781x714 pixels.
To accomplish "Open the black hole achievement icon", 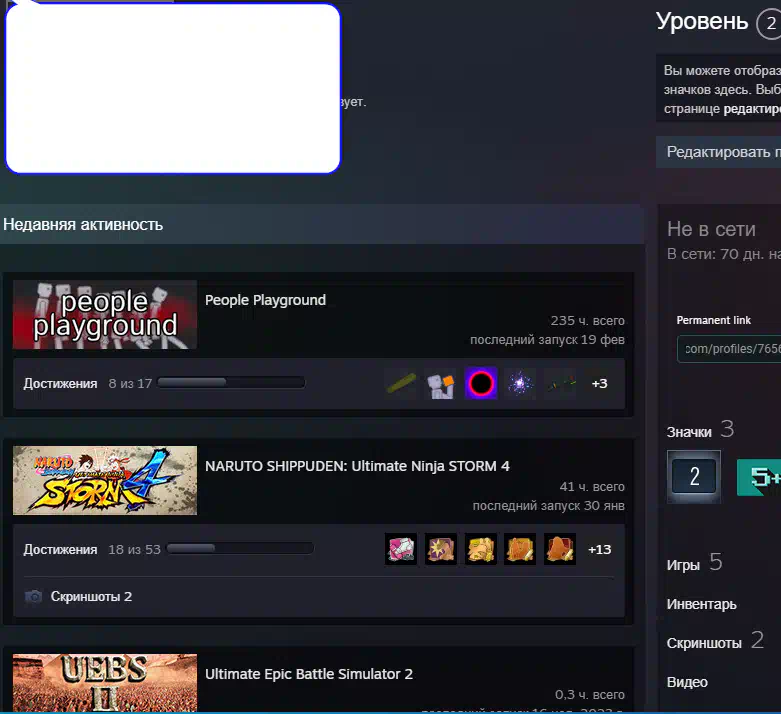I will [x=481, y=383].
